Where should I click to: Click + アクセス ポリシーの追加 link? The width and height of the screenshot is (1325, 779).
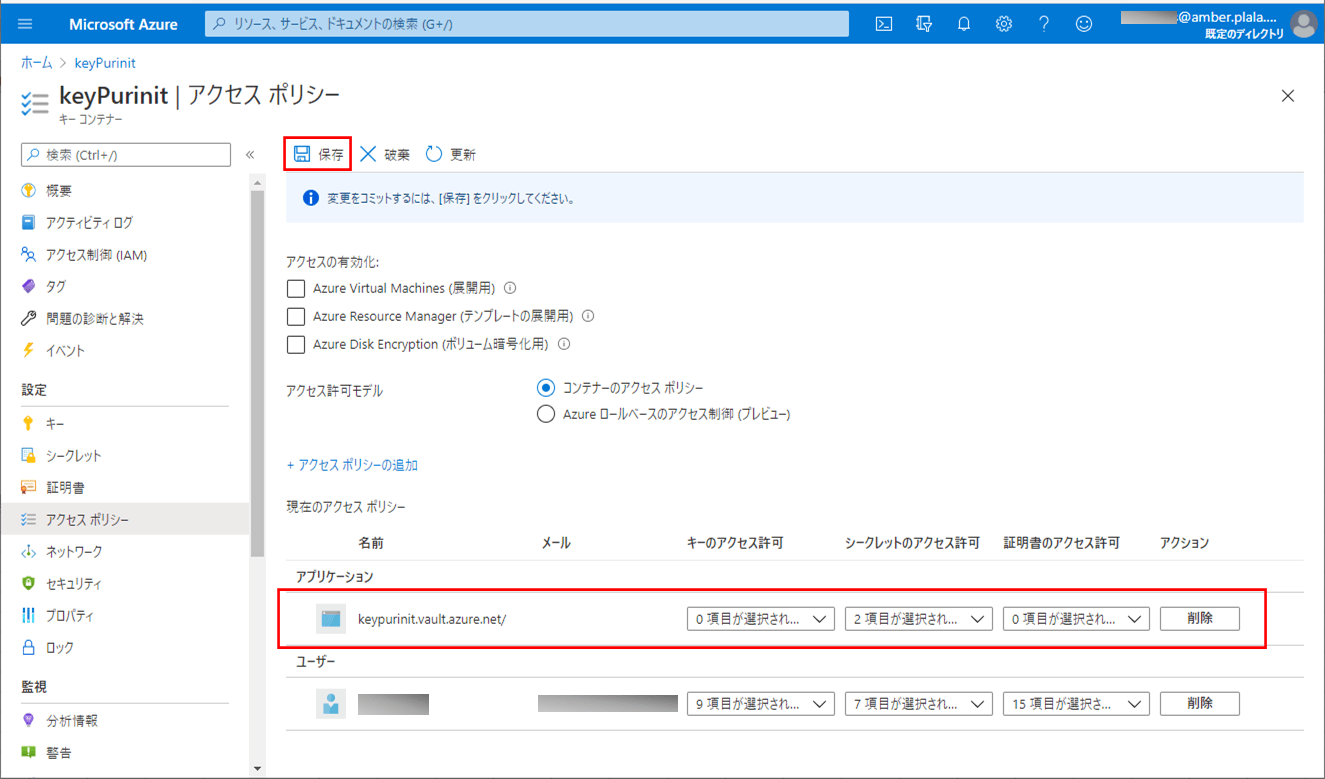(352, 465)
